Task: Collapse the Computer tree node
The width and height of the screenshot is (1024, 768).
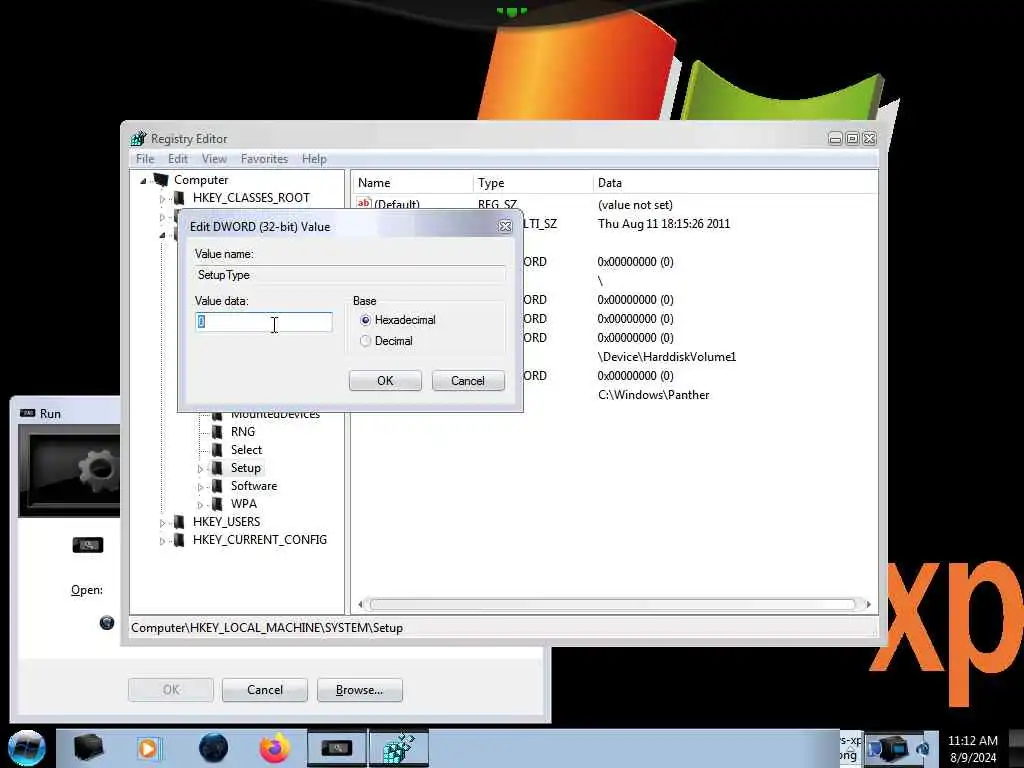Action: point(144,181)
